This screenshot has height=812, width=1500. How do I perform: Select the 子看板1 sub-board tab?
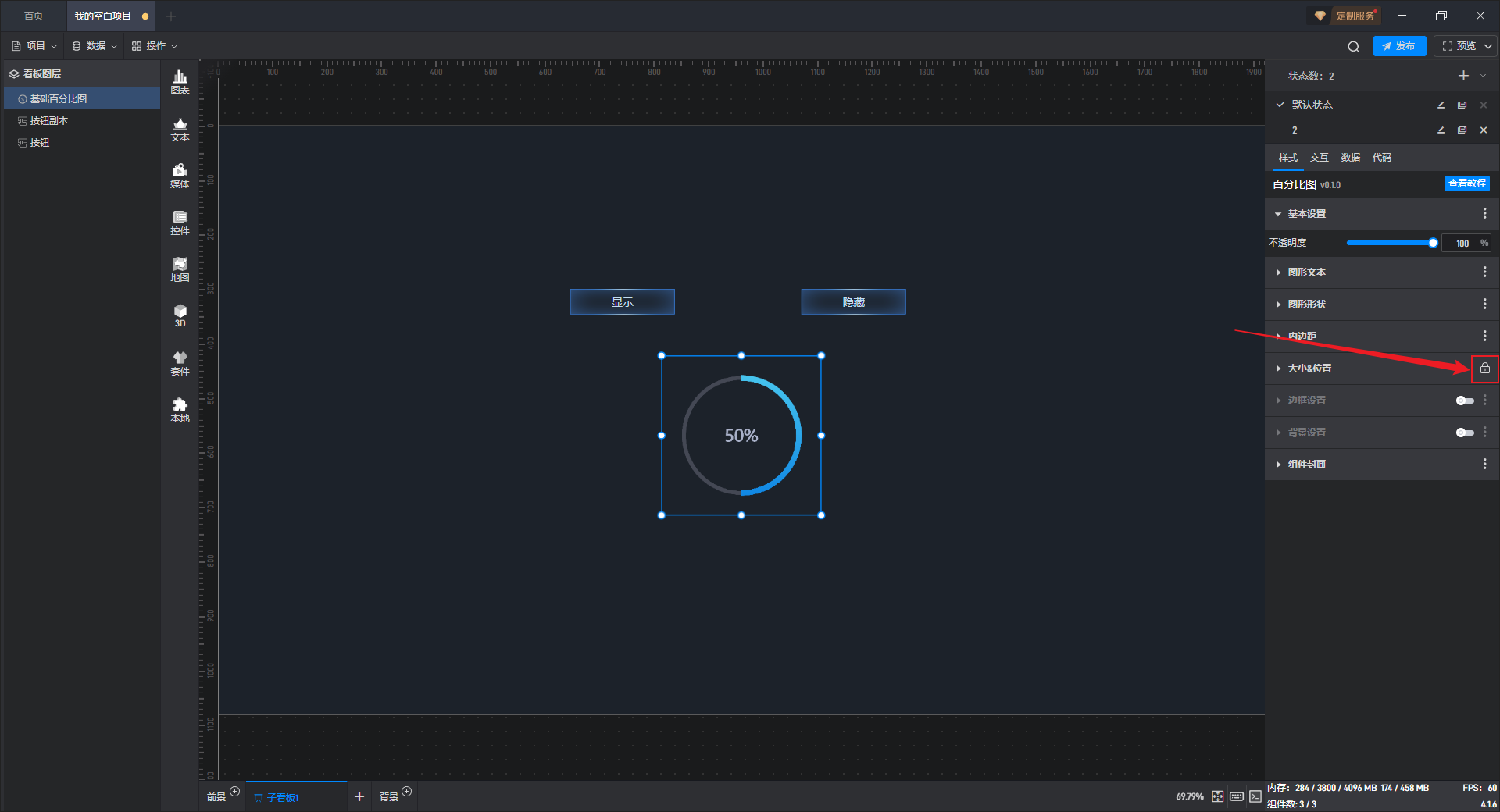(x=297, y=797)
